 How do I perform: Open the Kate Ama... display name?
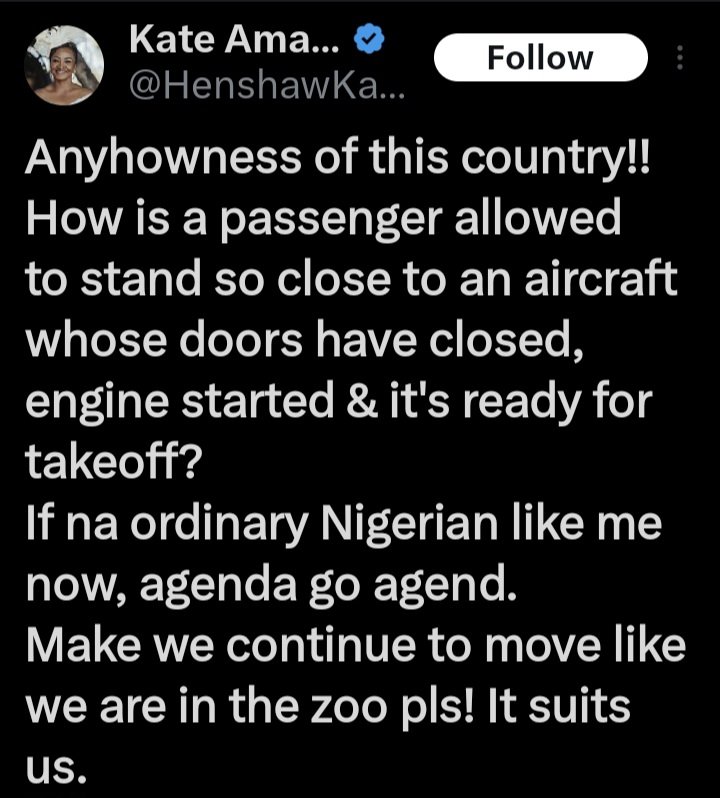coord(237,43)
